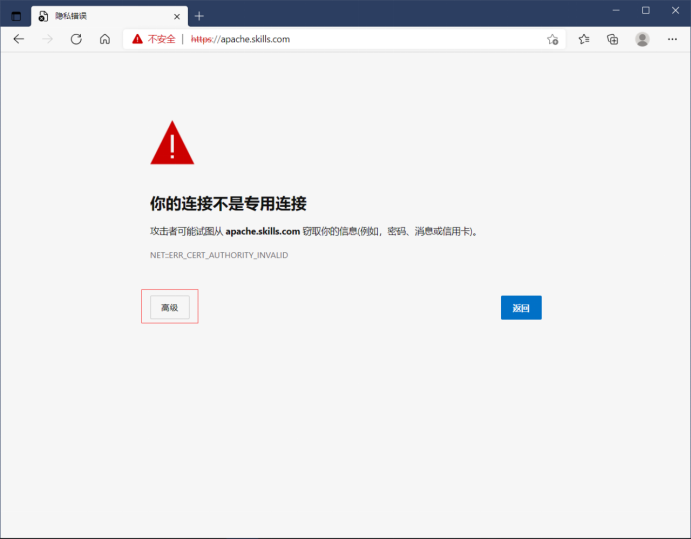The image size is (691, 539).
Task: Open Settings and more ellipsis menu
Action: point(672,39)
